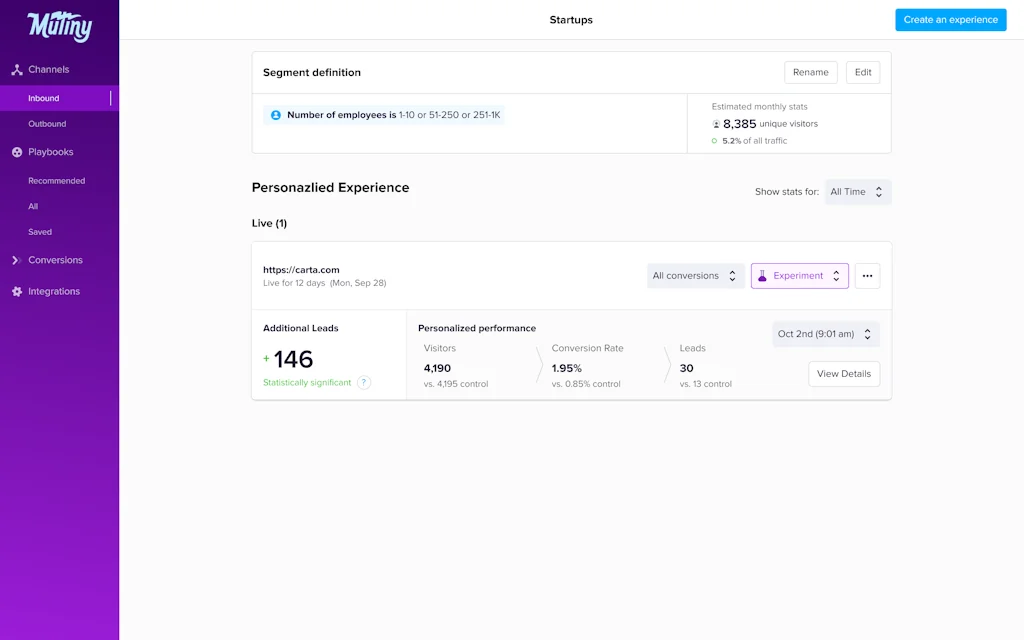Open Recommended playbooks
This screenshot has height=640, width=1024.
[x=57, y=181]
